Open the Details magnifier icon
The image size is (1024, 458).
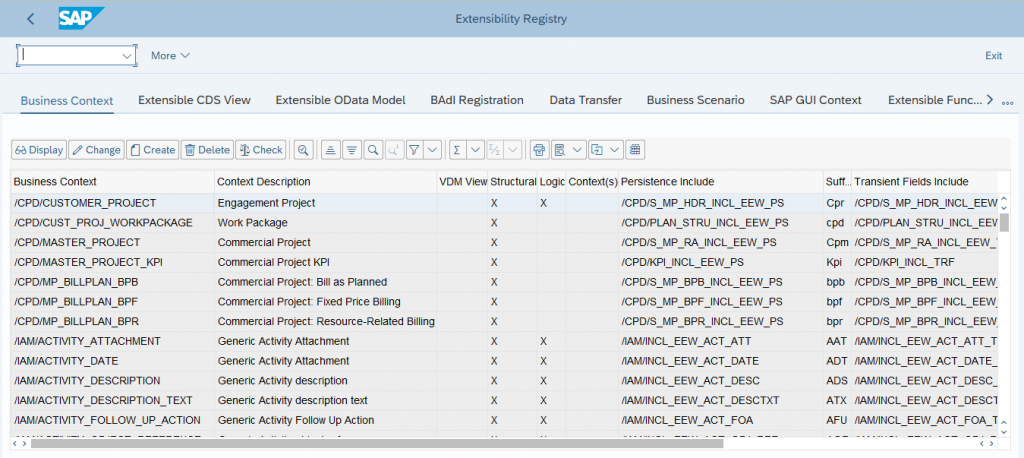click(x=303, y=150)
